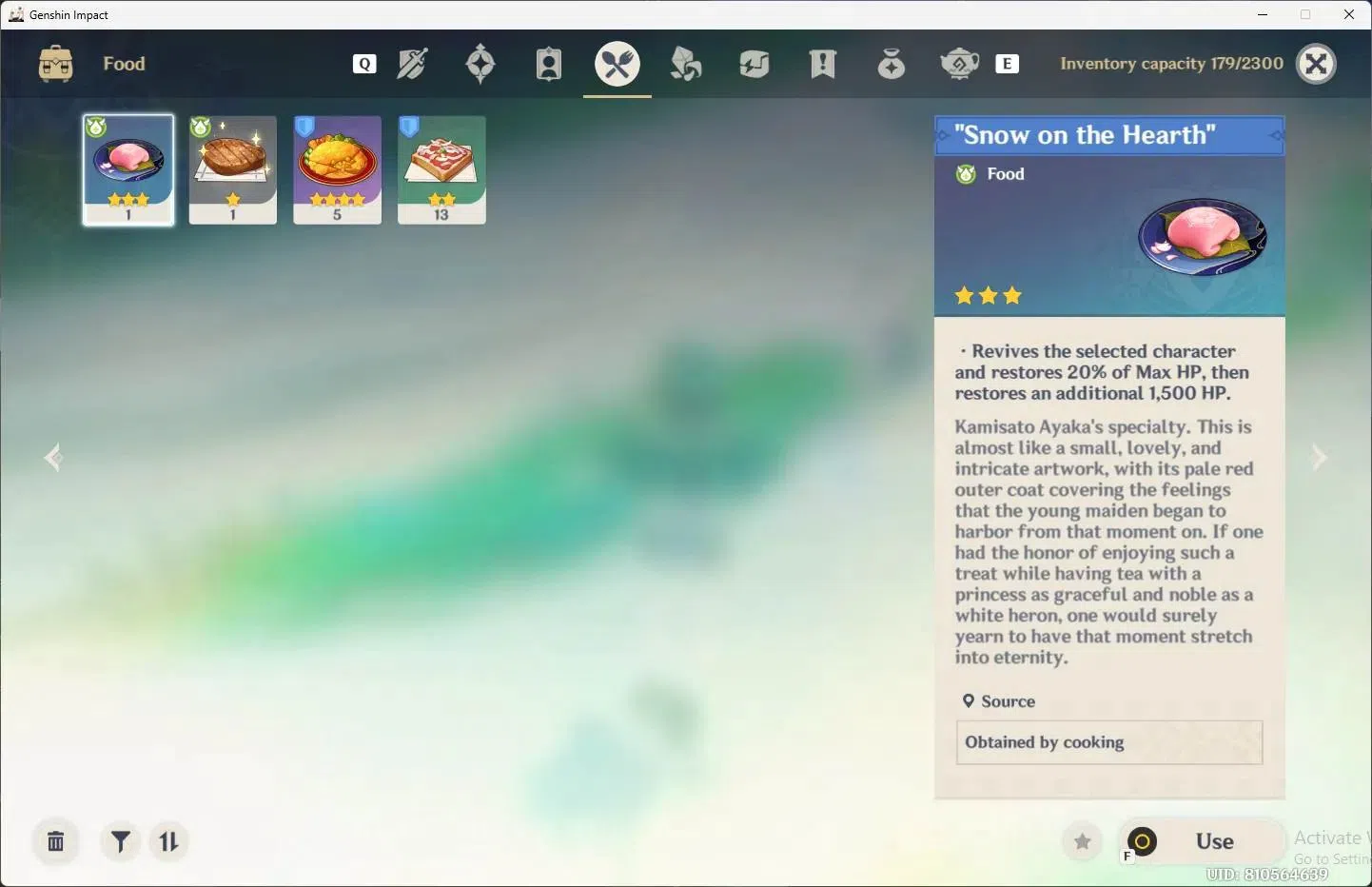The image size is (1372, 887).
Task: Open the filter funnel options
Action: (121, 841)
